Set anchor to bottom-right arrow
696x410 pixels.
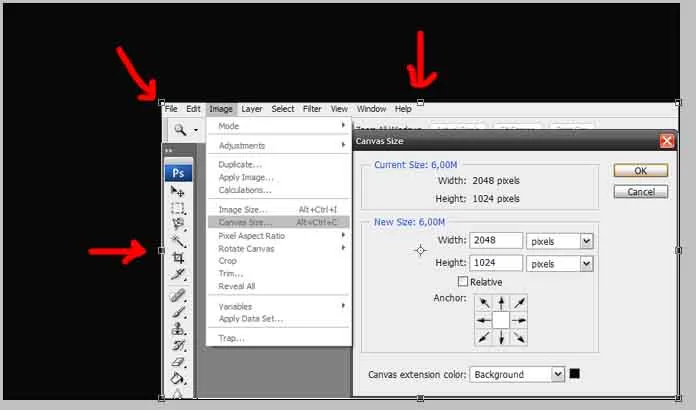click(x=518, y=337)
